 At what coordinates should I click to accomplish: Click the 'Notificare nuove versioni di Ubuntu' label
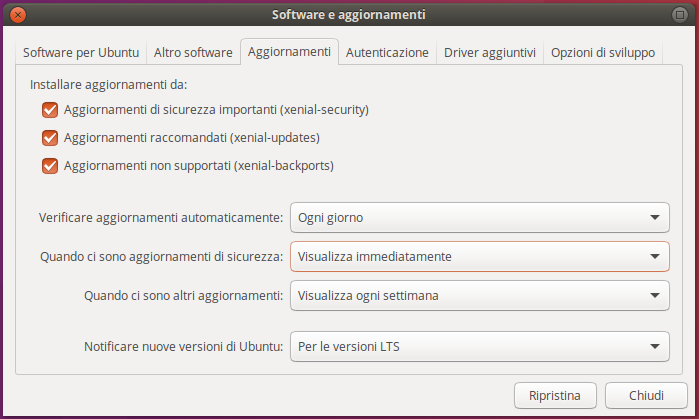tap(183, 347)
